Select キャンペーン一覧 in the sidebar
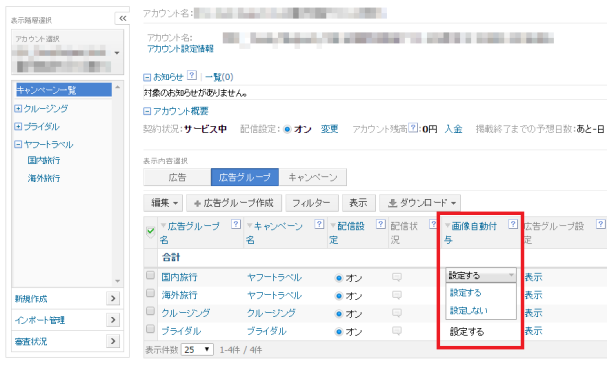The width and height of the screenshot is (607, 368). [64, 90]
